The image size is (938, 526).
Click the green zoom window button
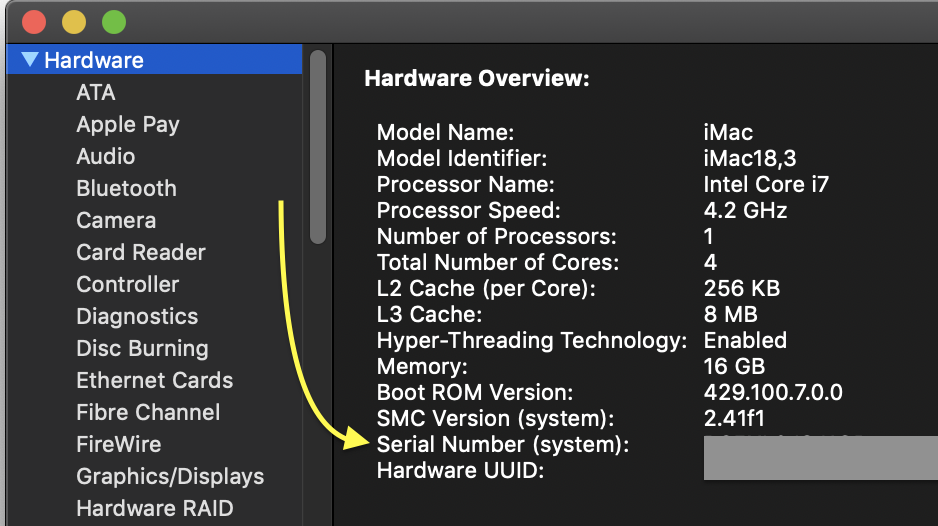pyautogui.click(x=114, y=21)
